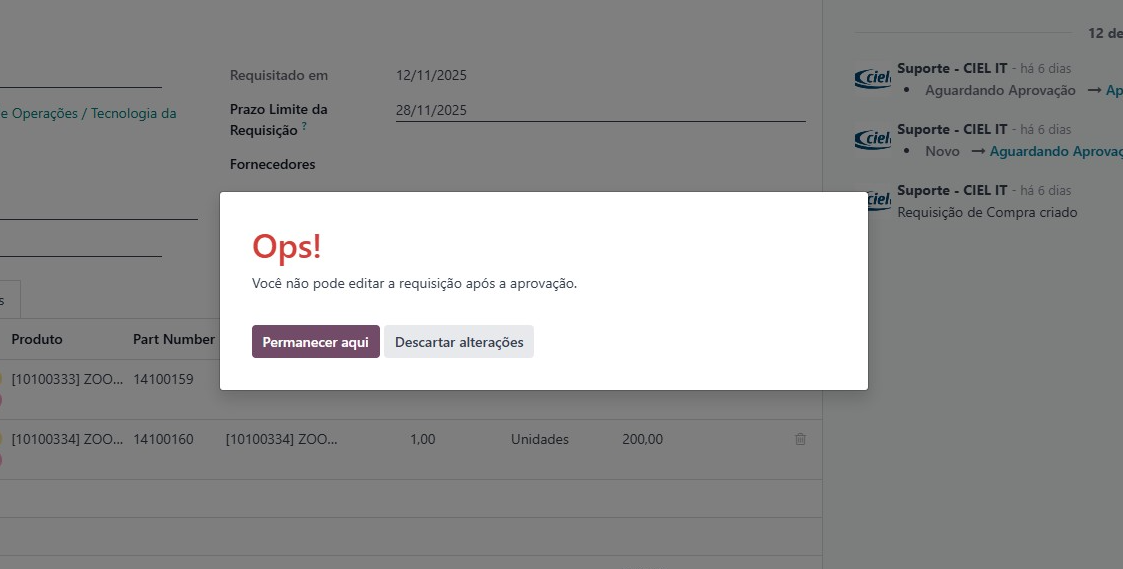The width and height of the screenshot is (1123, 569).
Task: Click the partially visible tab above Produto column
Action: tap(8, 300)
